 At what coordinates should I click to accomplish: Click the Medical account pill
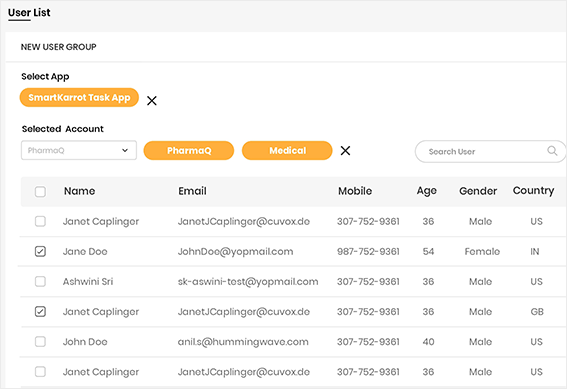click(287, 150)
